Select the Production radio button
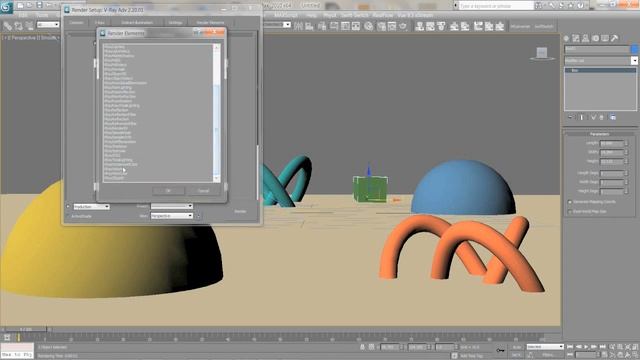Viewport: 640px width, 360px height. coord(68,207)
